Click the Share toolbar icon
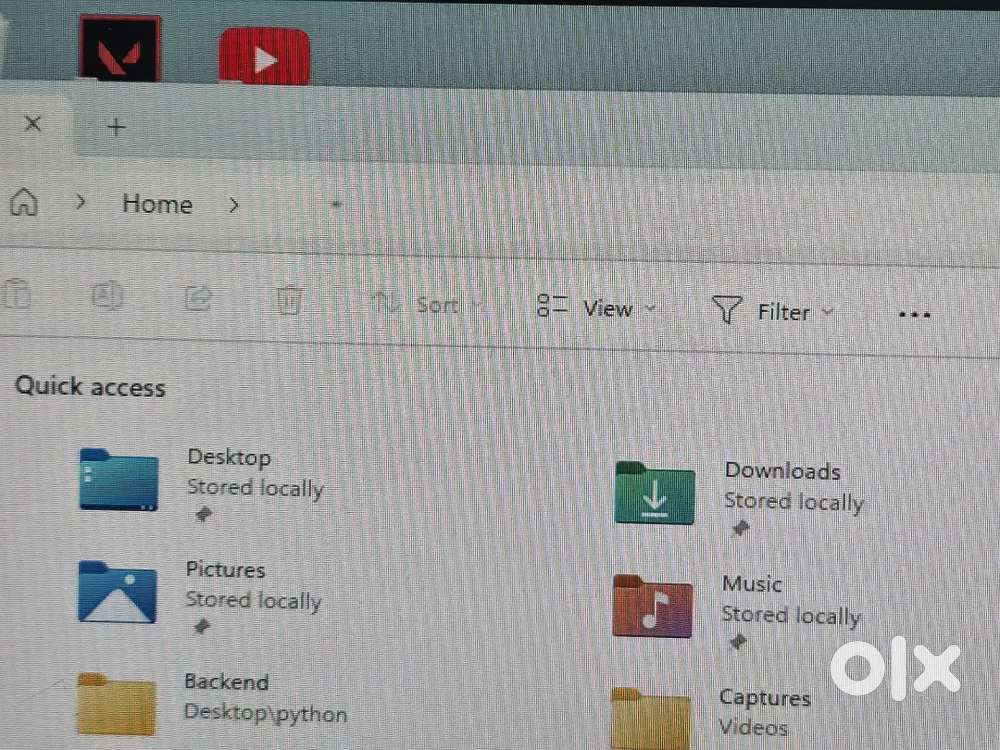 (x=198, y=297)
